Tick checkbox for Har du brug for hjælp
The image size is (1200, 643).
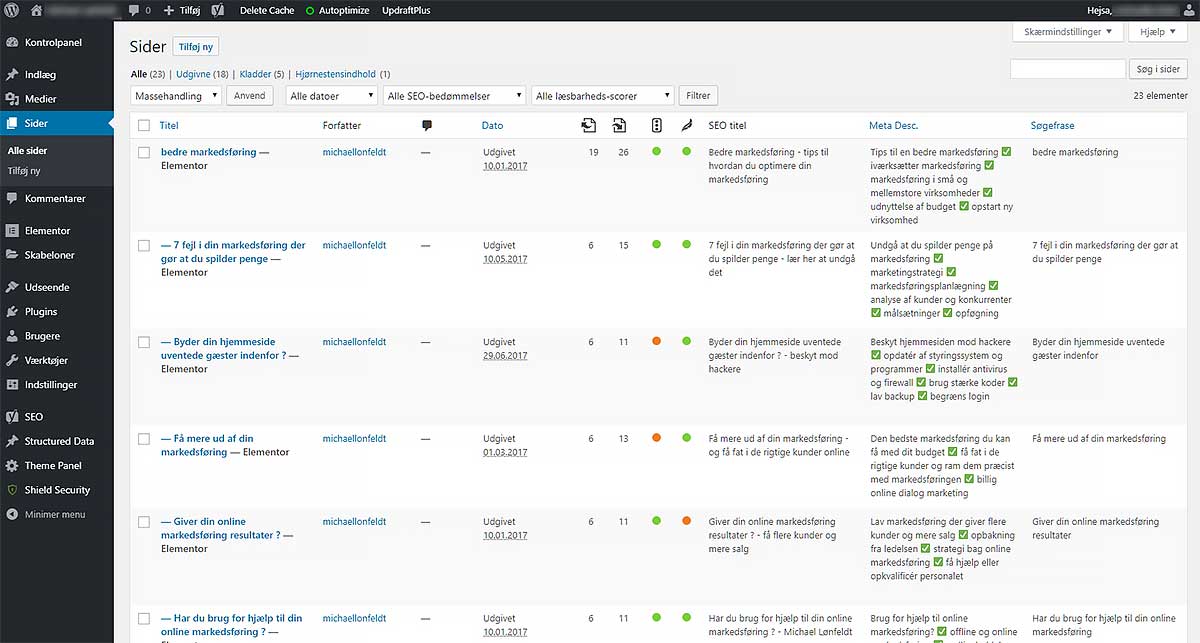144,619
